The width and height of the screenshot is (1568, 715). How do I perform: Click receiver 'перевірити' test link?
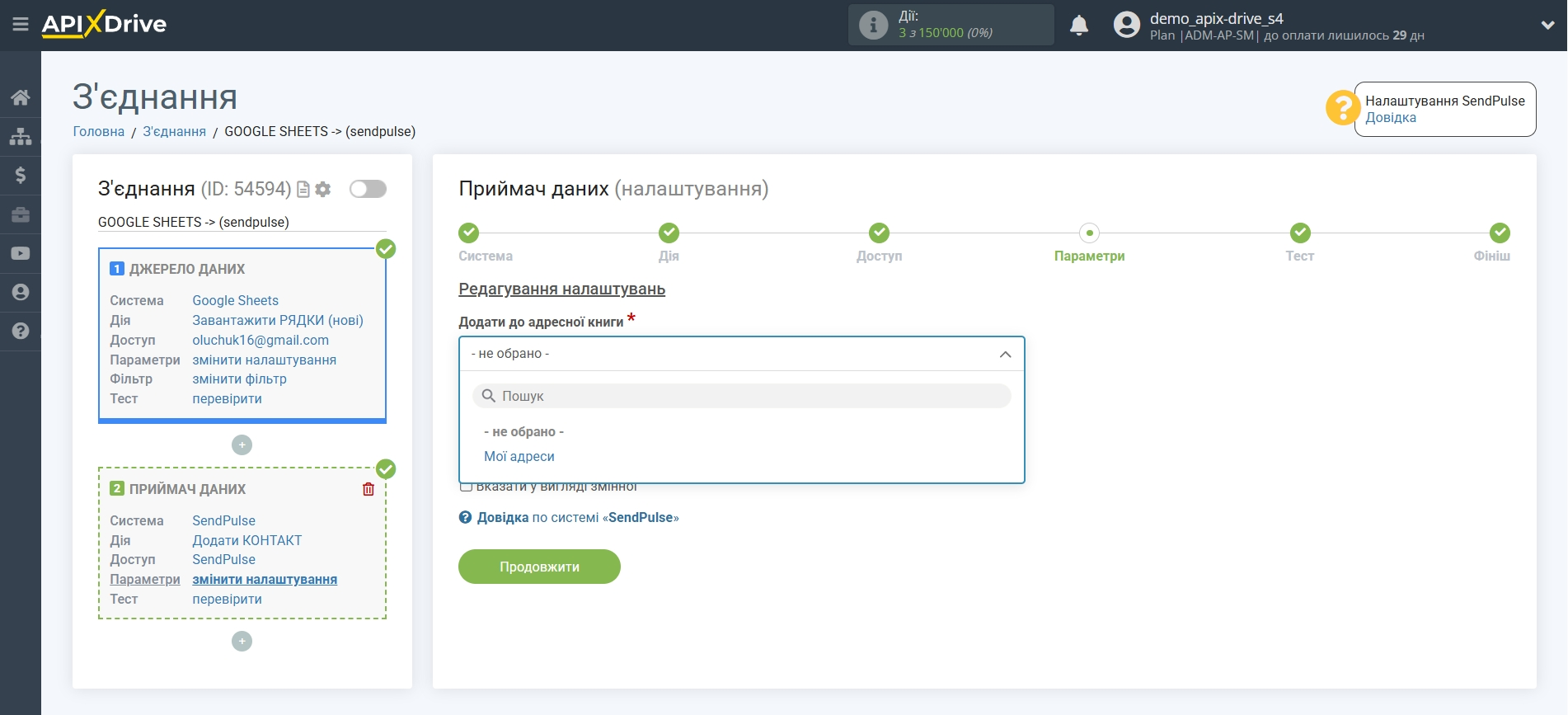click(x=228, y=600)
